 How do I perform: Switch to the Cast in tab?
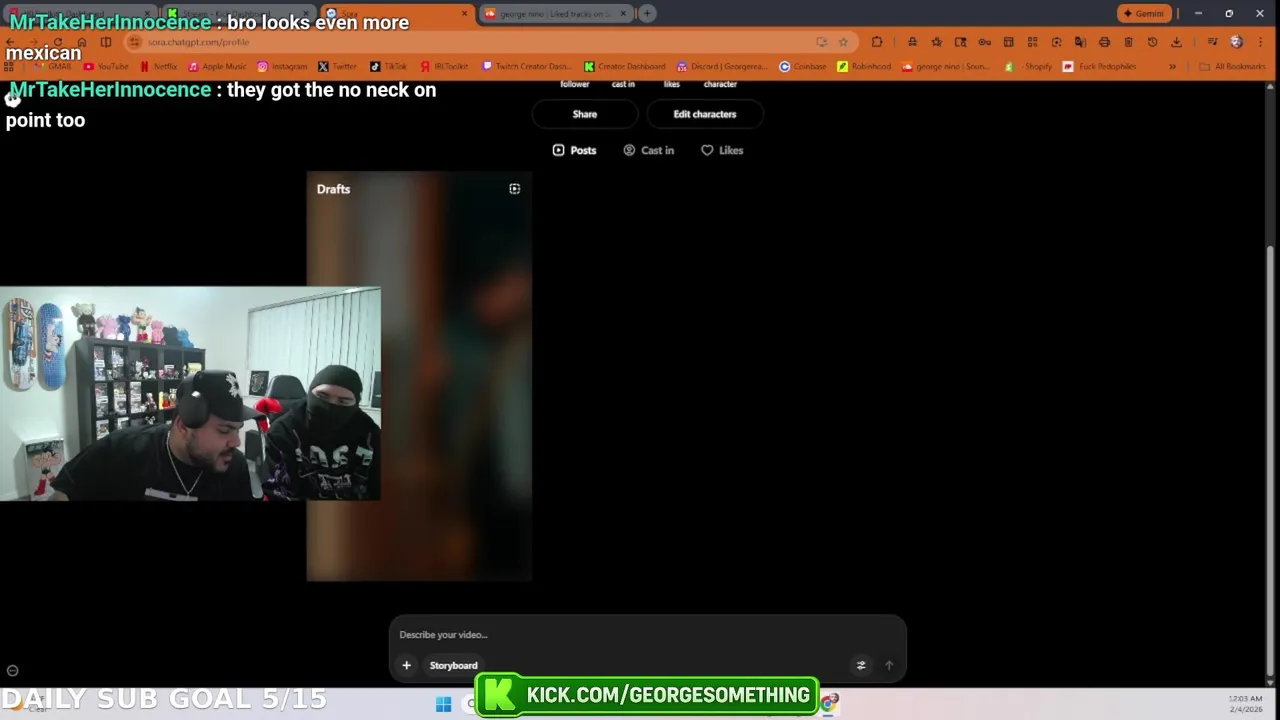pos(648,150)
